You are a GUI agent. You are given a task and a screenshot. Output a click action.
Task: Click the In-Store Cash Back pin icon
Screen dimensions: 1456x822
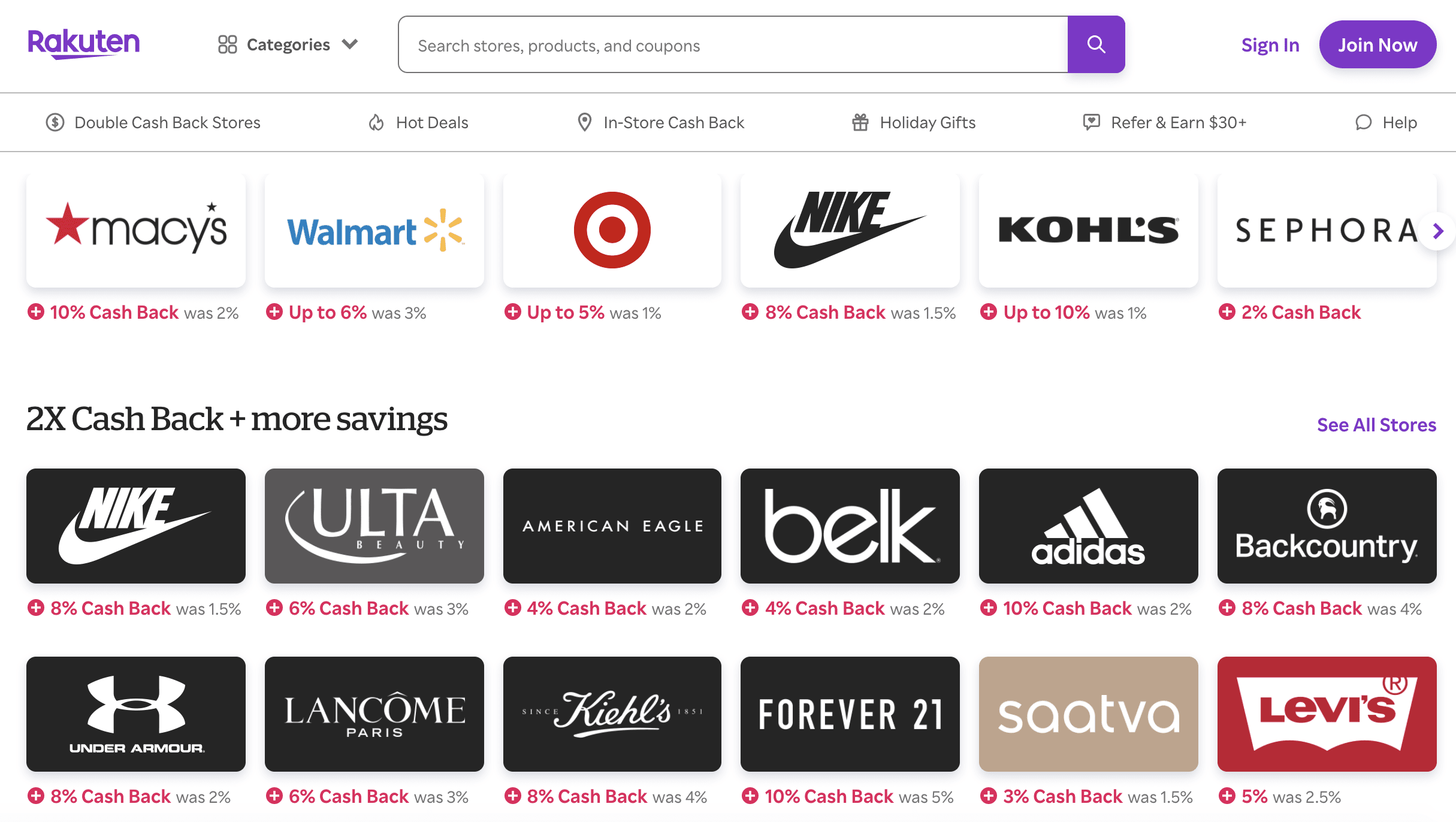coord(584,122)
